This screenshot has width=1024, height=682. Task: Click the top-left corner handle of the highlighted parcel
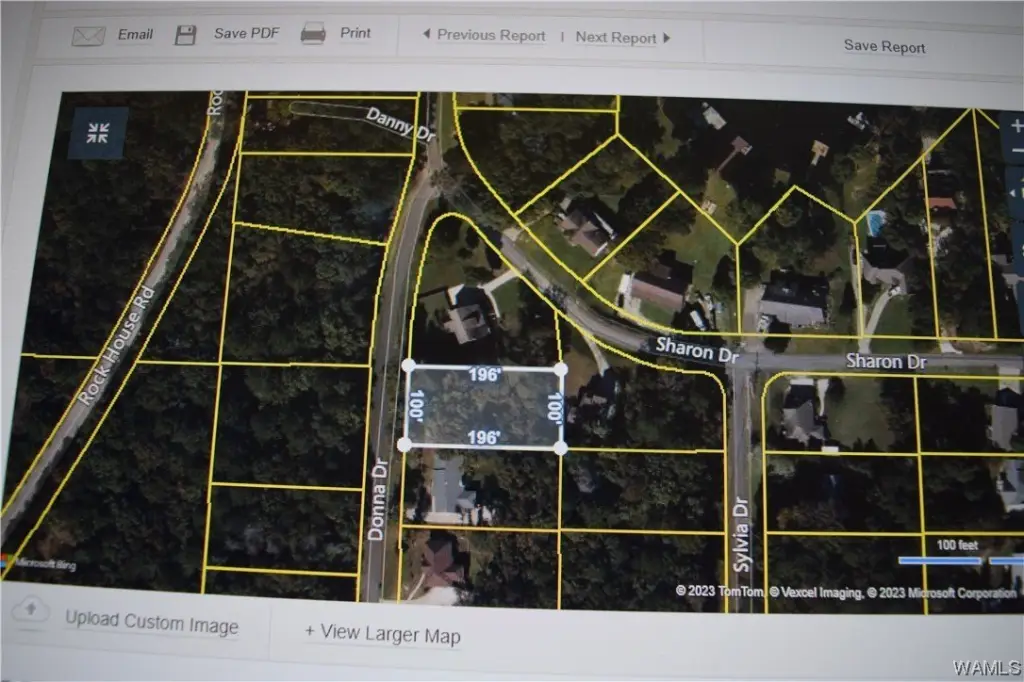(x=408, y=367)
